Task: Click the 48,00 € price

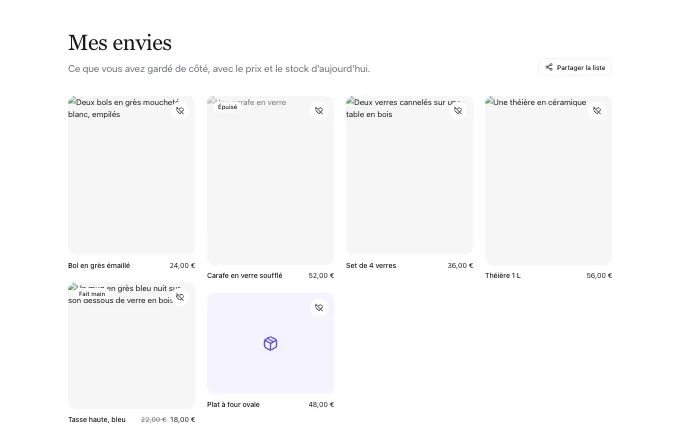Action: 321,405
